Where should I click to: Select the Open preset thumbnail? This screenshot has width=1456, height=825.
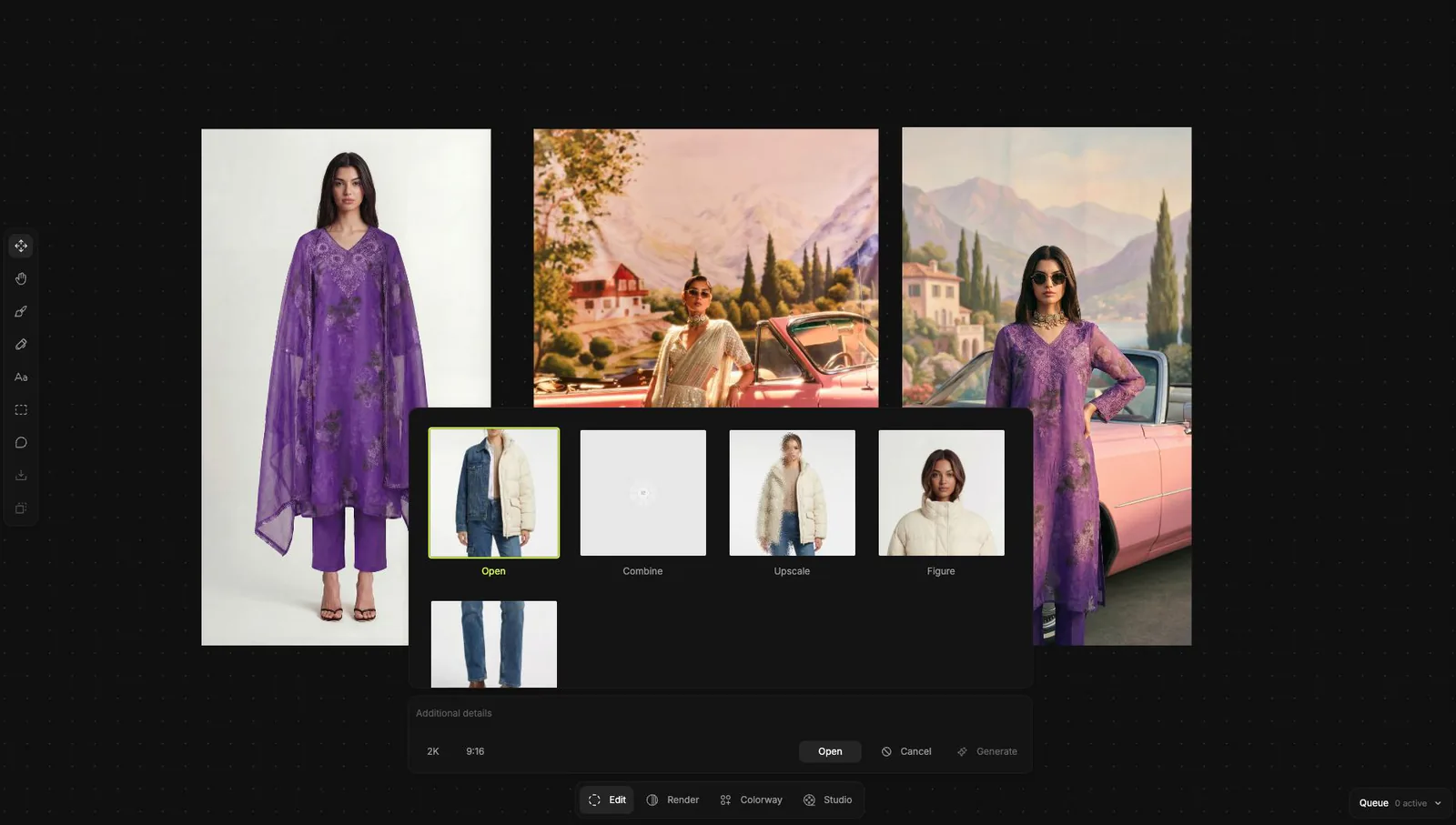[494, 493]
